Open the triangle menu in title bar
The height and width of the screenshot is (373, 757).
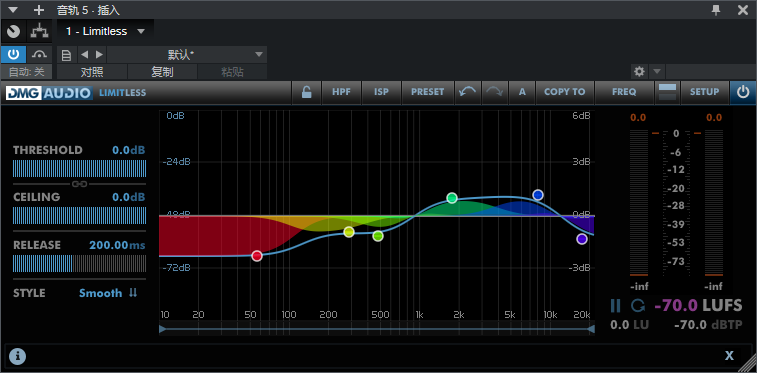pyautogui.click(x=13, y=10)
